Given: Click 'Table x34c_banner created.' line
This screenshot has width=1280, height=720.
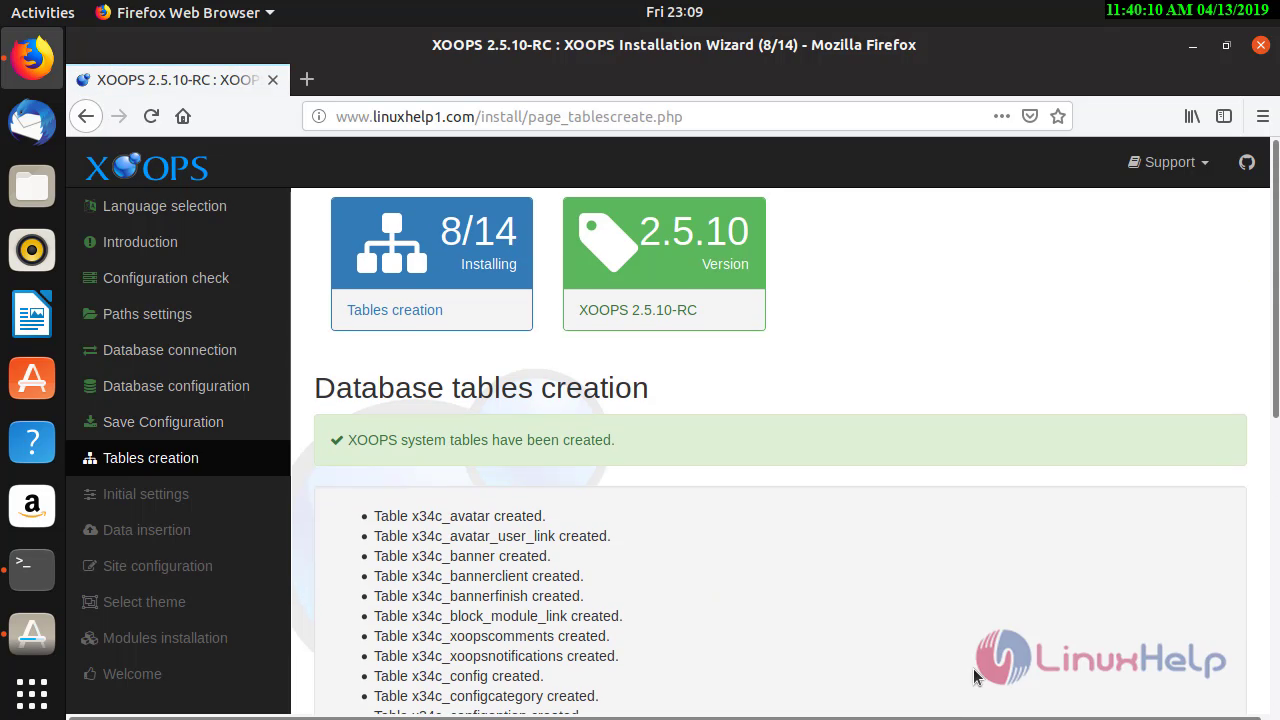Looking at the screenshot, I should 462,556.
